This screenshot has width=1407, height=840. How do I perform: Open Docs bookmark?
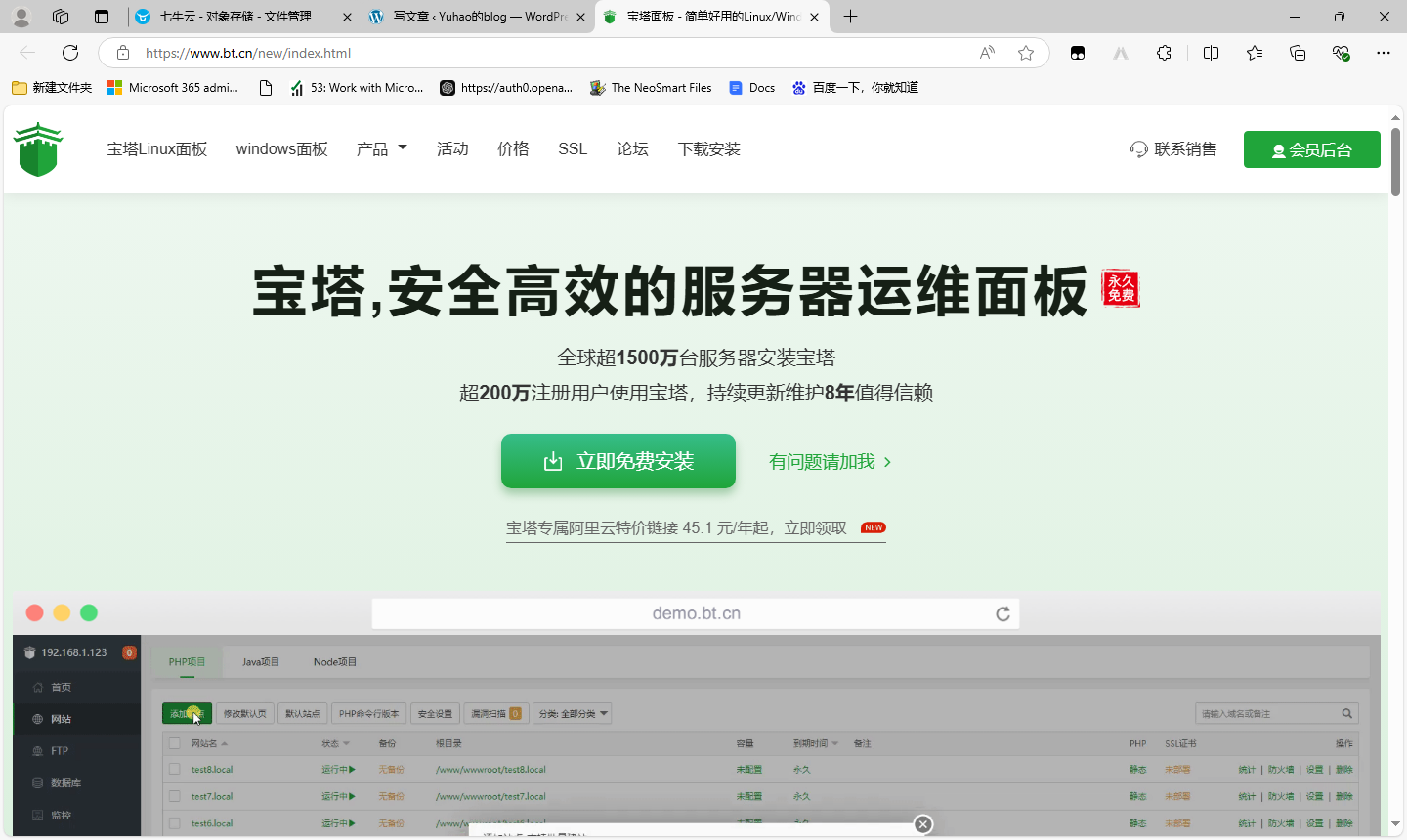pyautogui.click(x=751, y=88)
